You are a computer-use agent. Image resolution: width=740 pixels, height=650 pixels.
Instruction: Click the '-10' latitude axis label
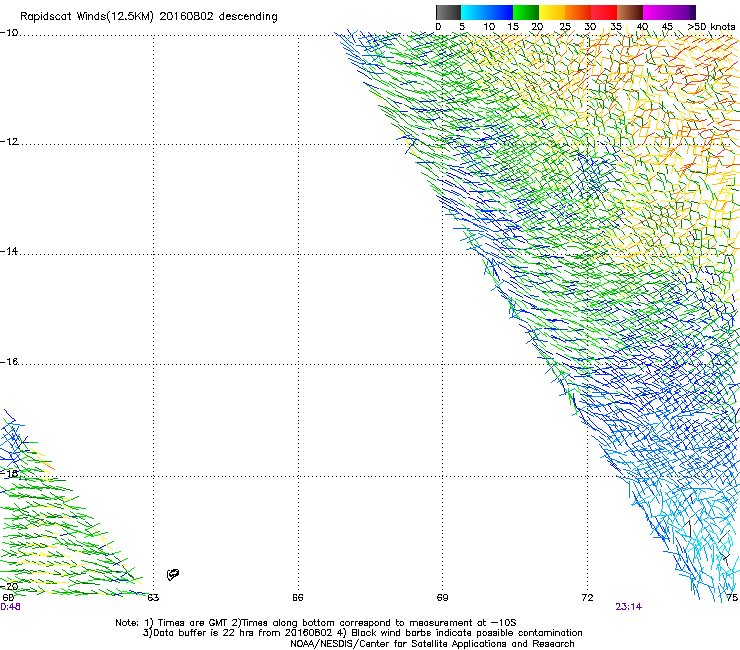(x=9, y=33)
